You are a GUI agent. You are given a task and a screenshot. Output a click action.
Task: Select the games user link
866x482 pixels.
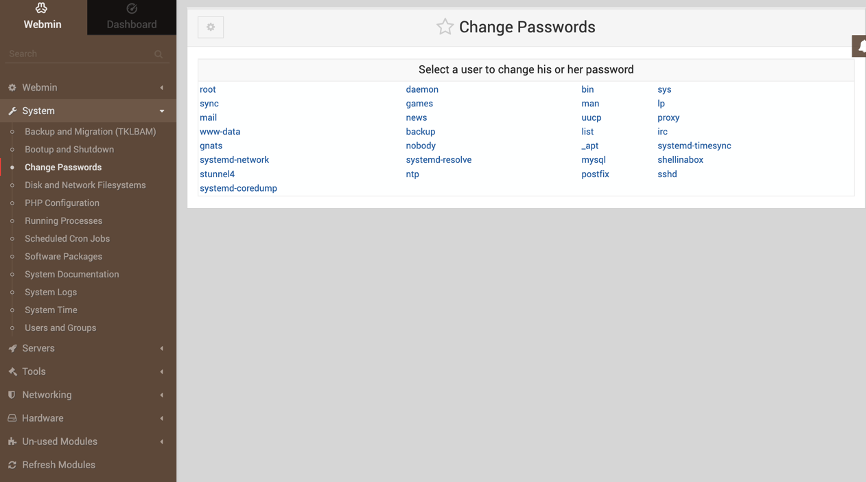pyautogui.click(x=419, y=104)
